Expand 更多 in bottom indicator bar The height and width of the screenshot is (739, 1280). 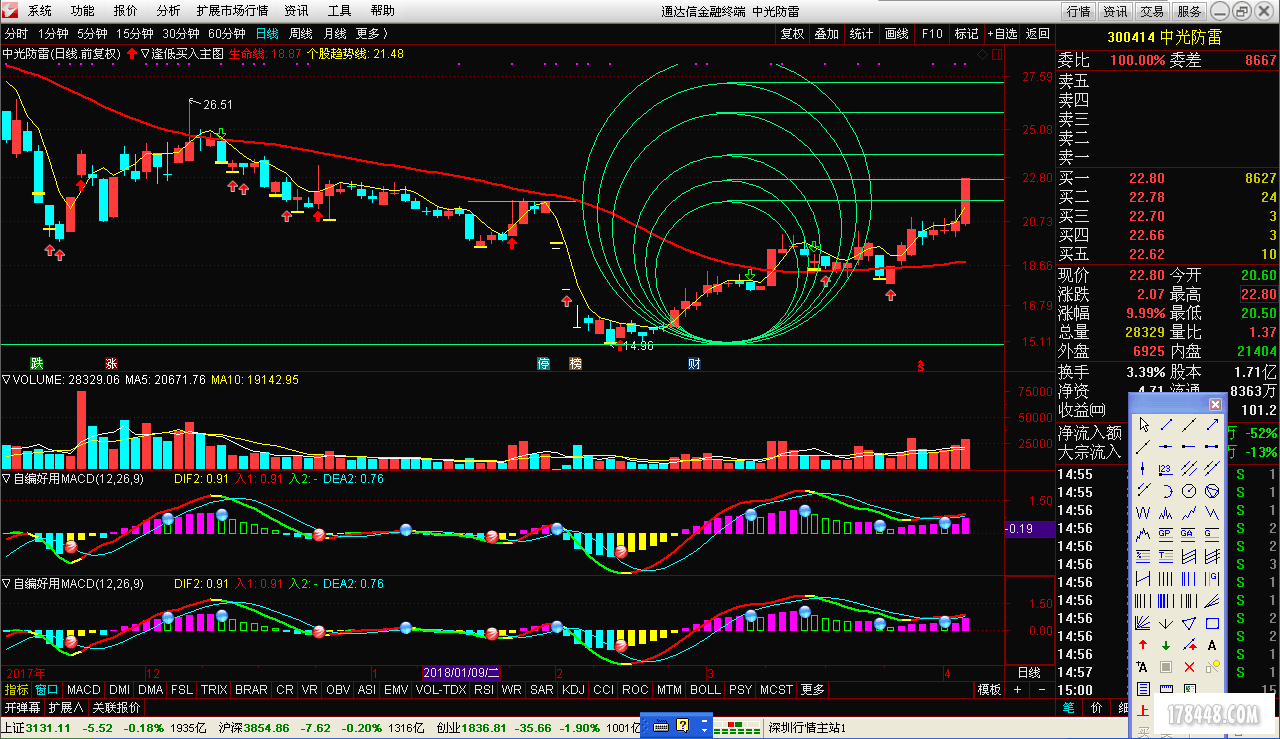(813, 690)
